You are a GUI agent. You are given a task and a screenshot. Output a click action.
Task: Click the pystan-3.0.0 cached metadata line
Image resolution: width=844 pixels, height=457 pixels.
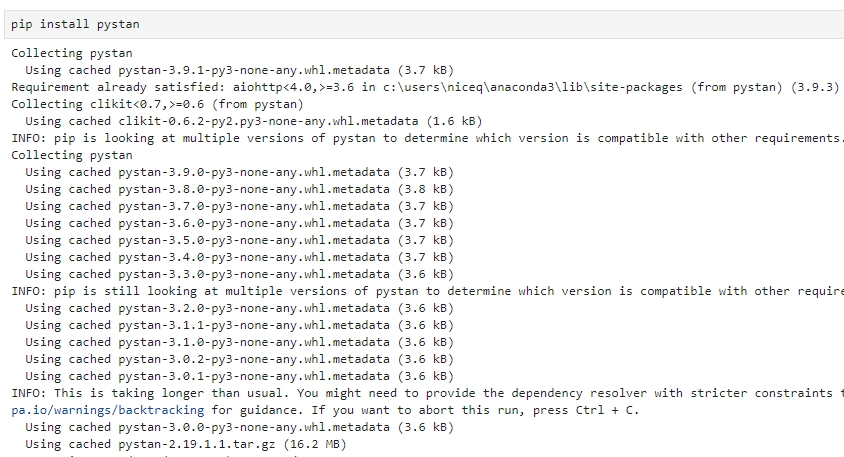240,427
